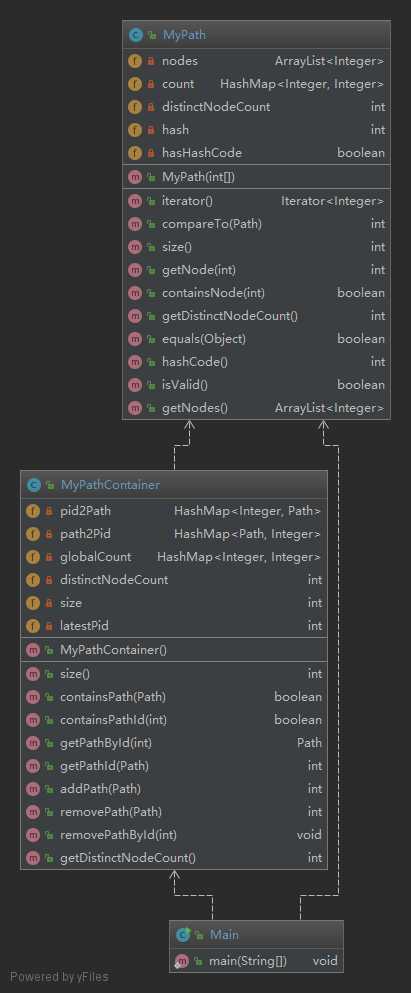The width and height of the screenshot is (411, 993).
Task: Click the lock icon beside hasHashCode
Action: (x=151, y=153)
